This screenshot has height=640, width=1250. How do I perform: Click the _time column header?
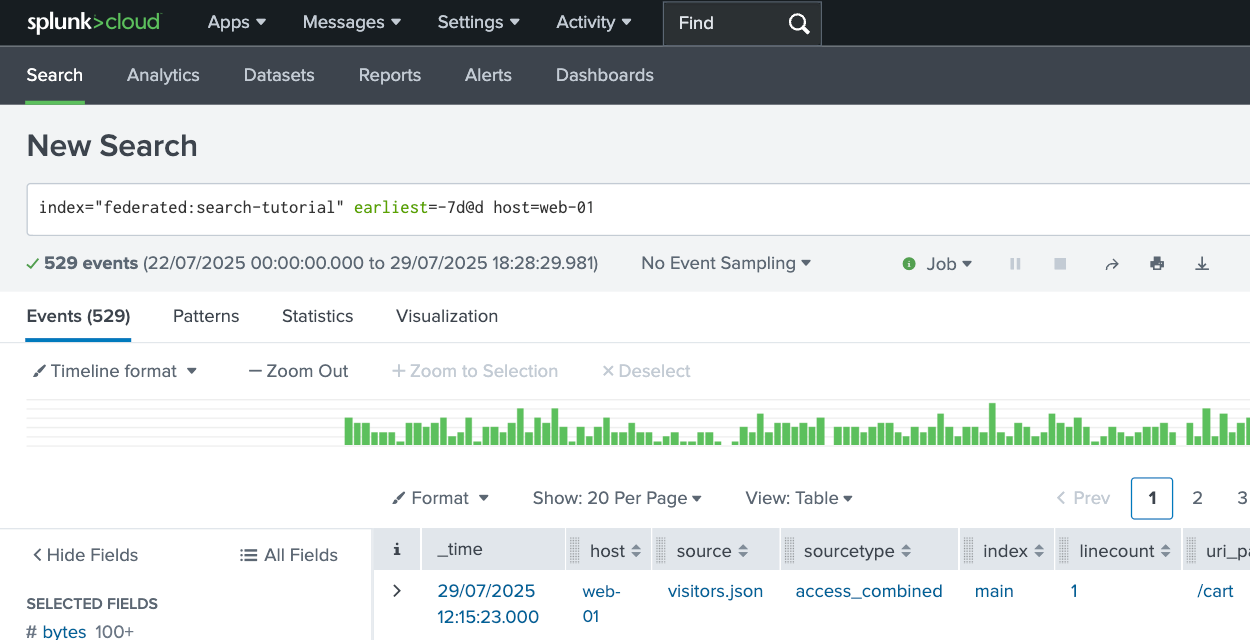click(x=460, y=549)
